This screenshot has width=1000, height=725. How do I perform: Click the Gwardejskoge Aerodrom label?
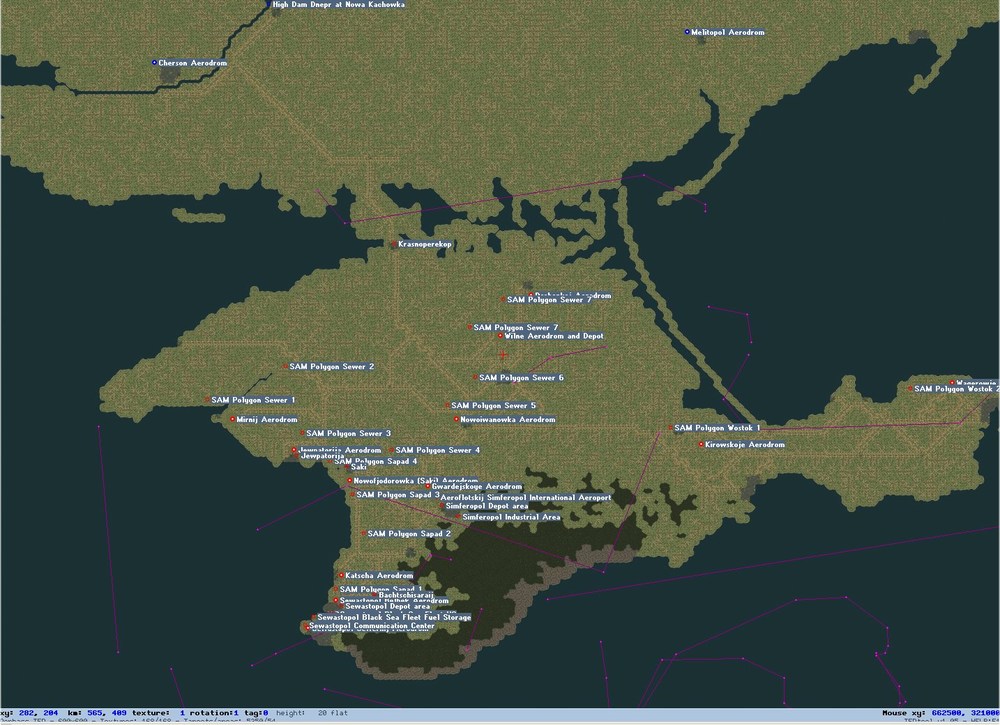pos(477,487)
